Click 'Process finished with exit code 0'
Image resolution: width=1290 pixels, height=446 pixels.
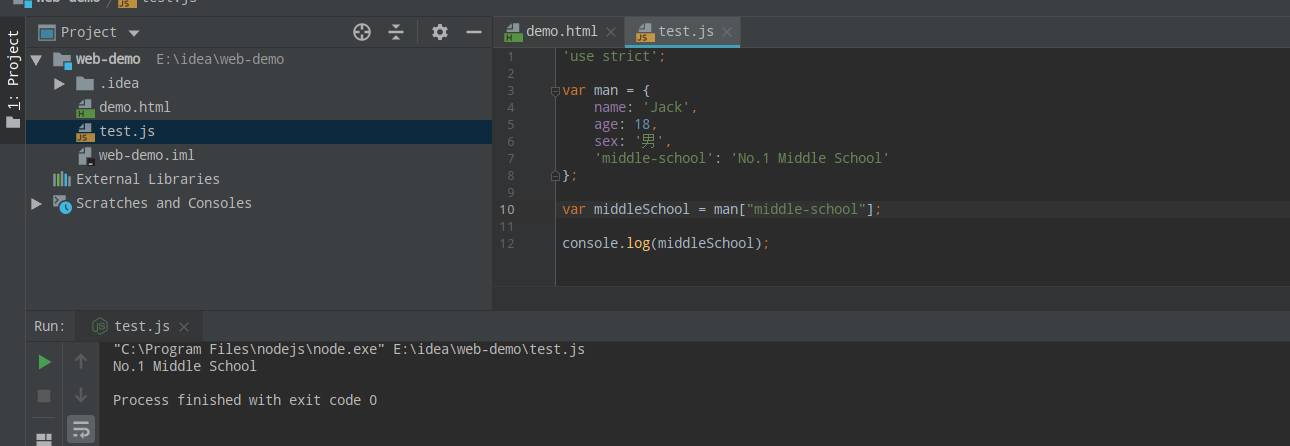click(x=245, y=400)
